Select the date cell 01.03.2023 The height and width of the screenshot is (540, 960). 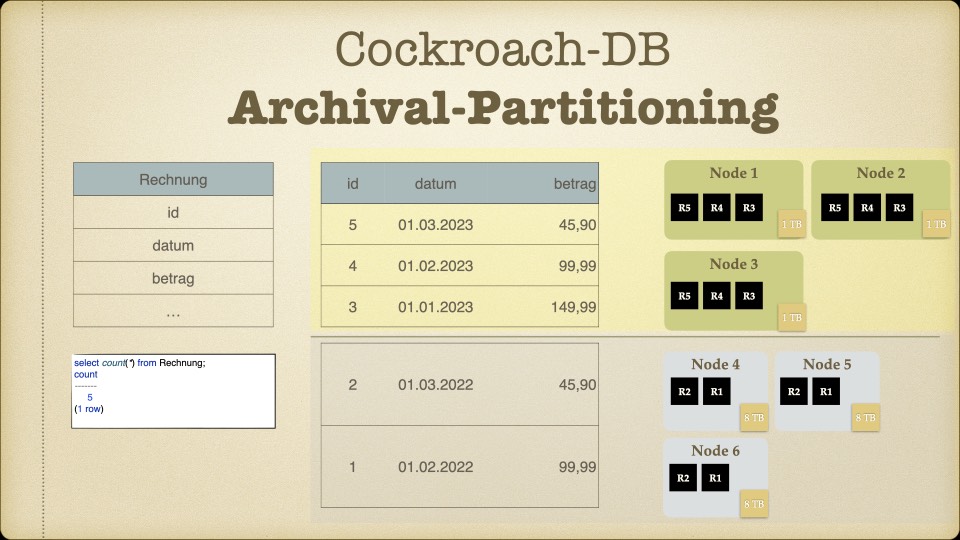pyautogui.click(x=435, y=225)
